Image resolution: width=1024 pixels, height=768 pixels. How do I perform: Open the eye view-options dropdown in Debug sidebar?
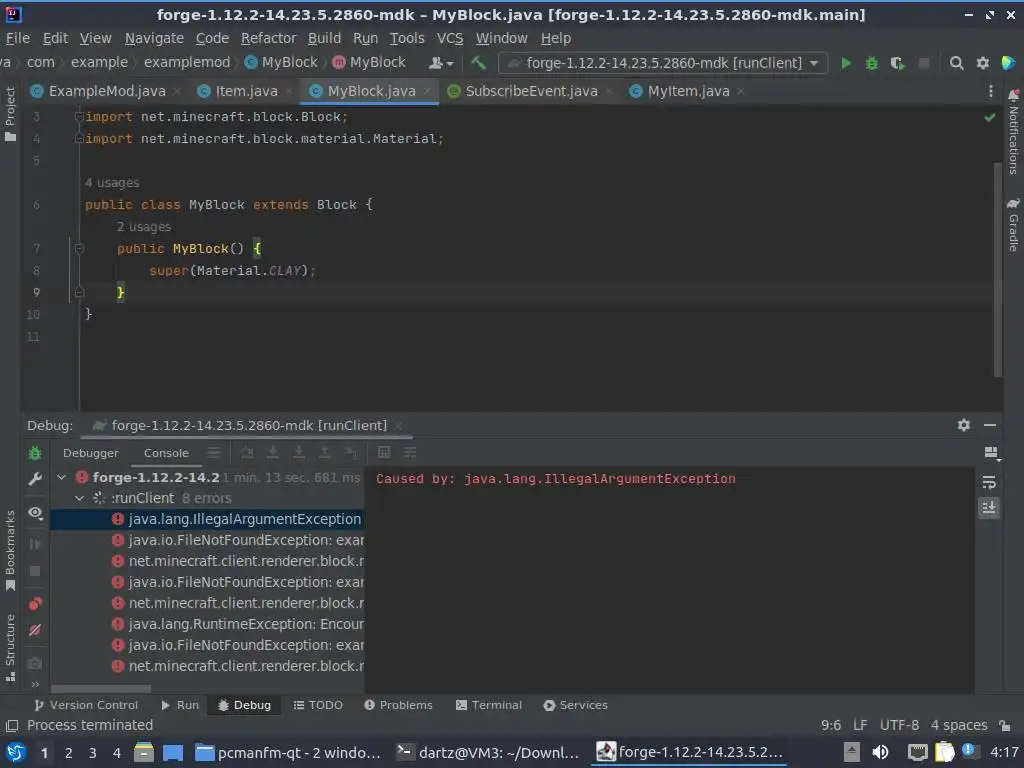(36, 513)
